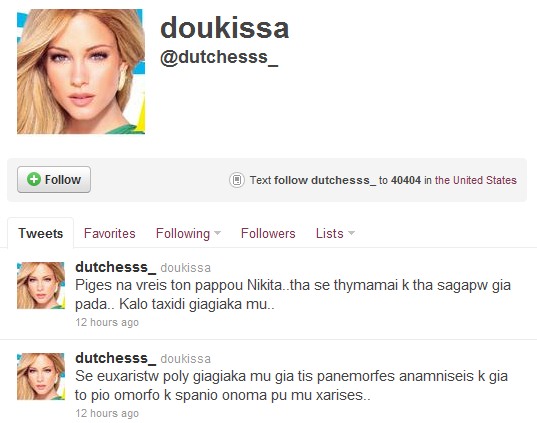Open the Favorites tab
Image resolution: width=537 pixels, height=423 pixels.
pyautogui.click(x=110, y=233)
